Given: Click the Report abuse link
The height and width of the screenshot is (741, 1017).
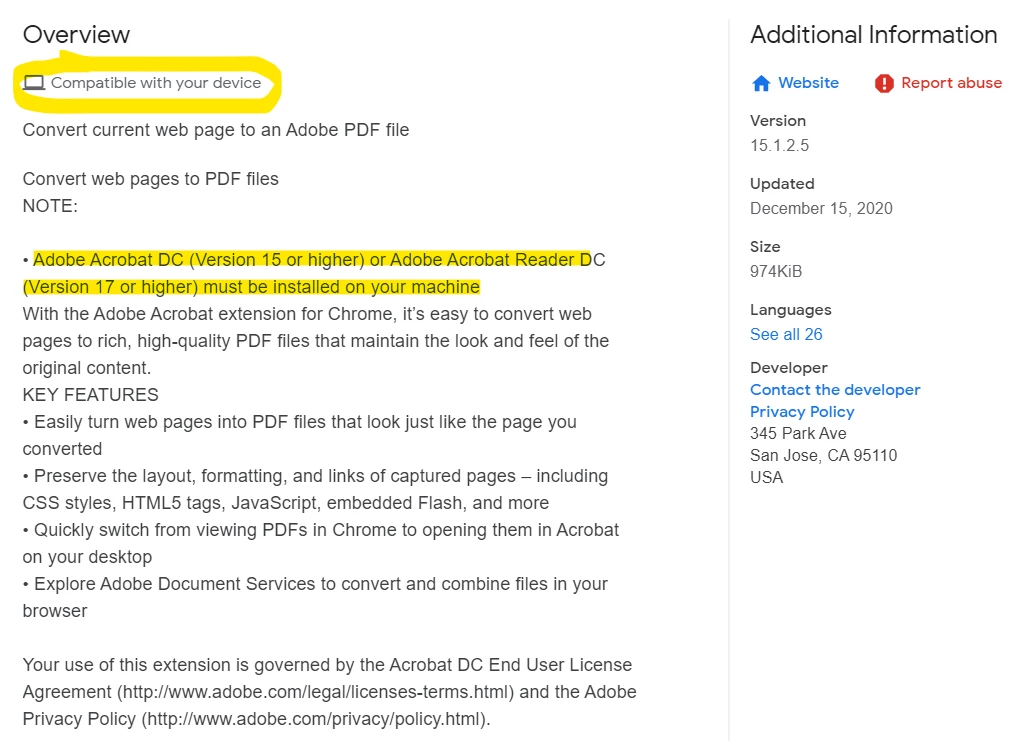Looking at the screenshot, I should (x=951, y=83).
